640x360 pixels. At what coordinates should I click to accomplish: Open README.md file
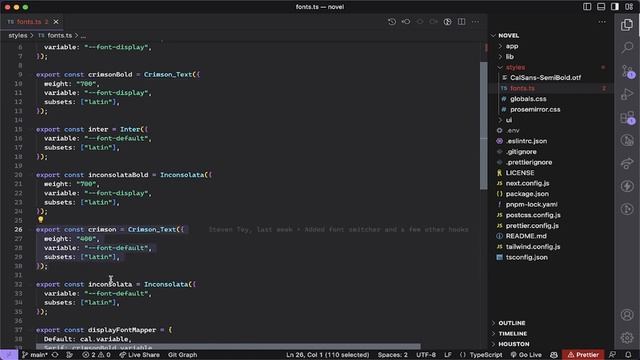pos(526,236)
